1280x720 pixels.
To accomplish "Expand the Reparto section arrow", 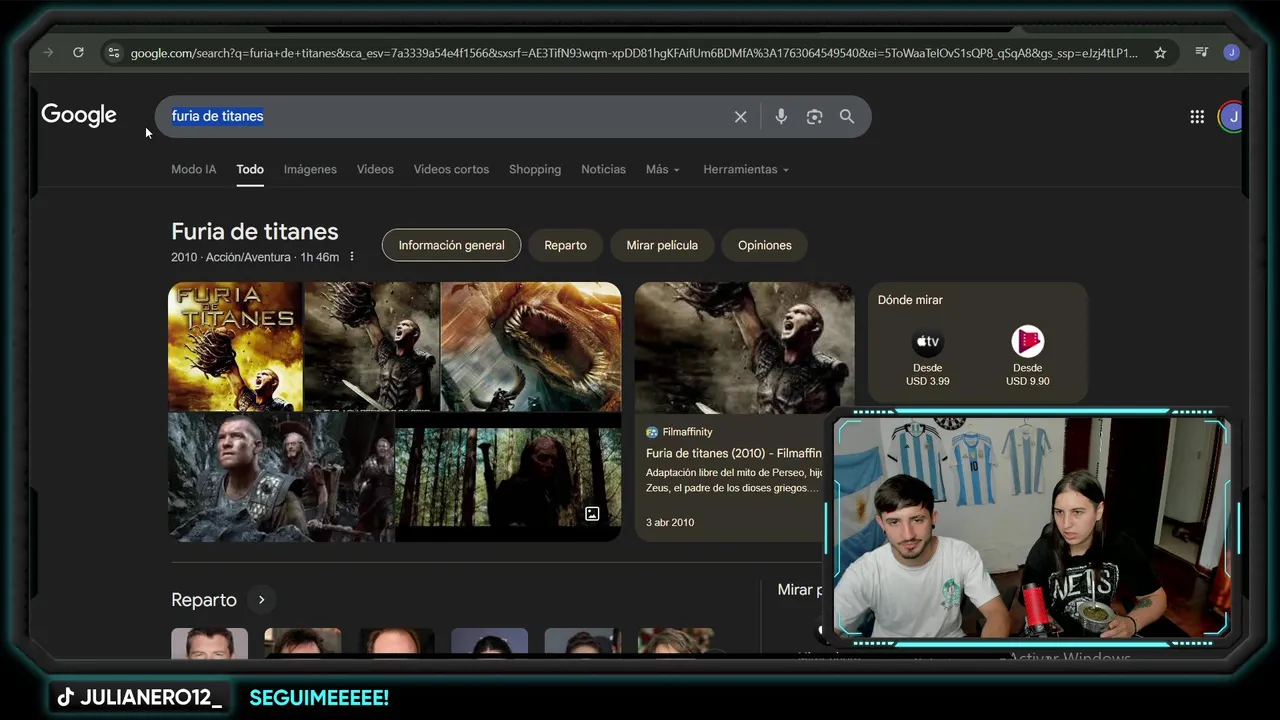I will pos(261,600).
